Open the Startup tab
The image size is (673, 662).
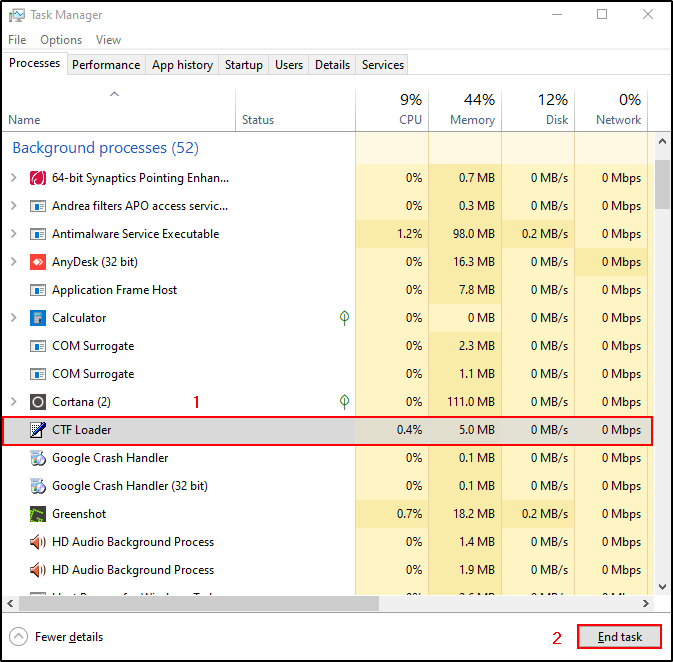243,65
